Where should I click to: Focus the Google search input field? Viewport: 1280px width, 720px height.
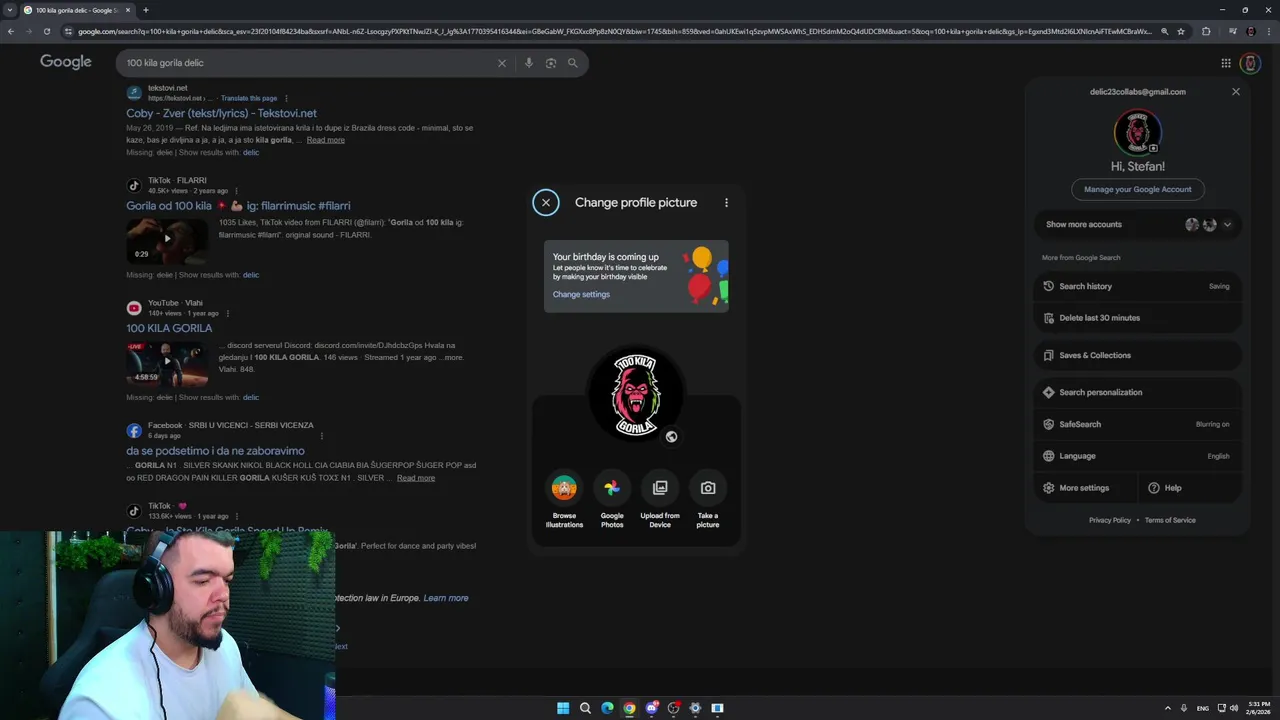point(305,63)
